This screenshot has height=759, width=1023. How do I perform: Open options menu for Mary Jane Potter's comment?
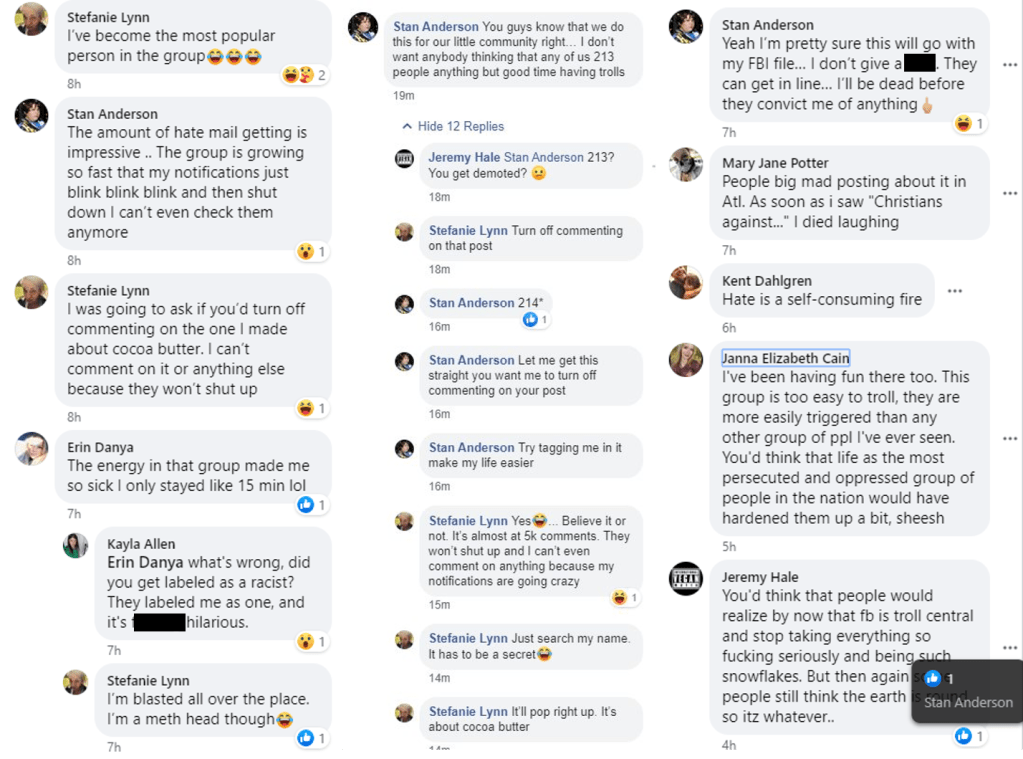pos(1009,192)
